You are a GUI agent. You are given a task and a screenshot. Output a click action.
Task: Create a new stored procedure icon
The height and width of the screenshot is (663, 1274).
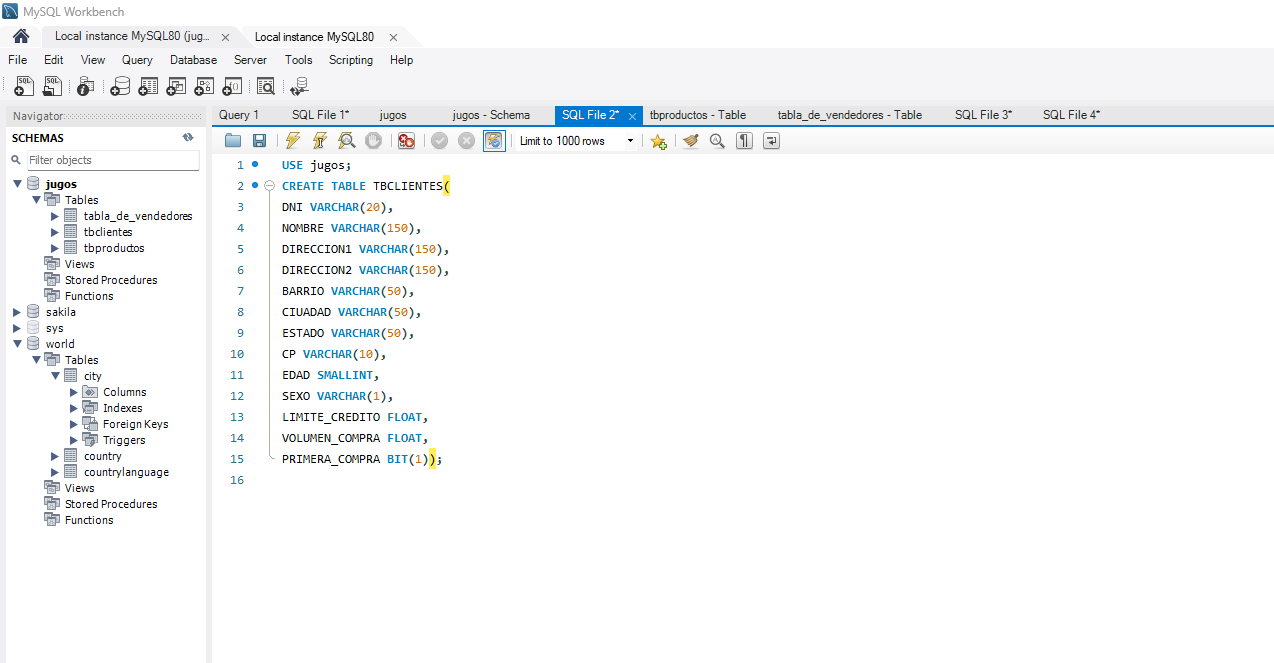click(204, 86)
